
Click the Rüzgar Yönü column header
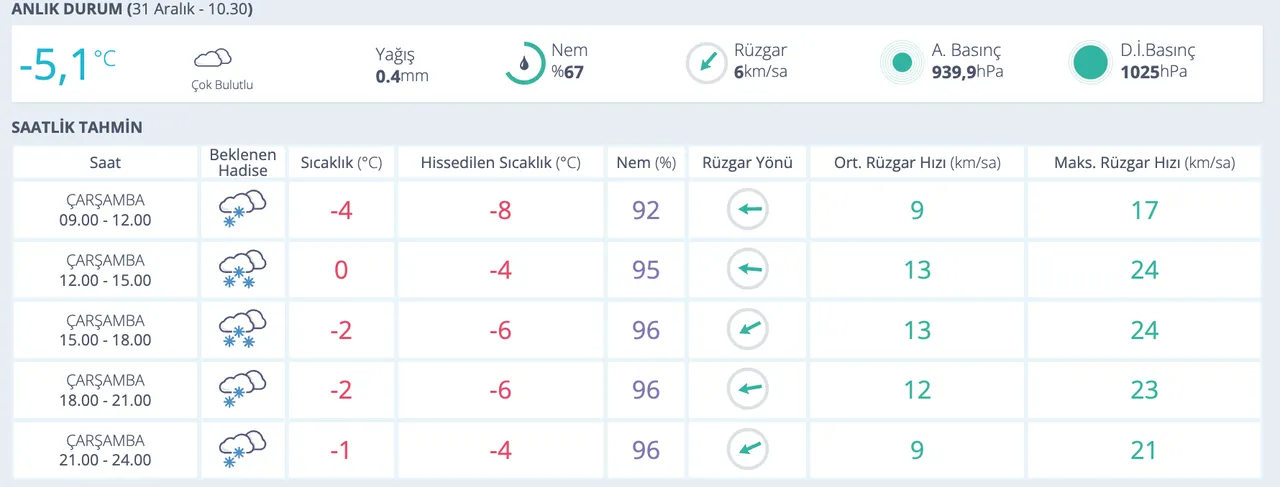tap(747, 163)
